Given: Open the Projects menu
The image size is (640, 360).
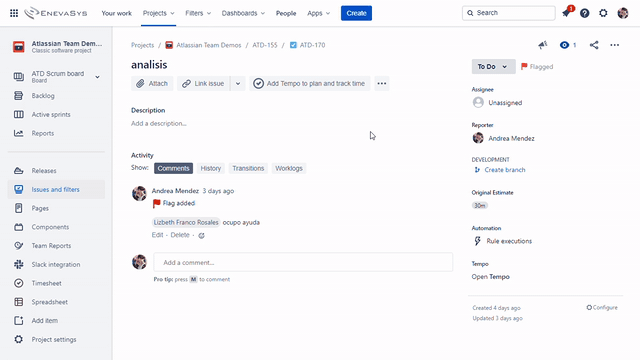Looking at the screenshot, I should (158, 13).
